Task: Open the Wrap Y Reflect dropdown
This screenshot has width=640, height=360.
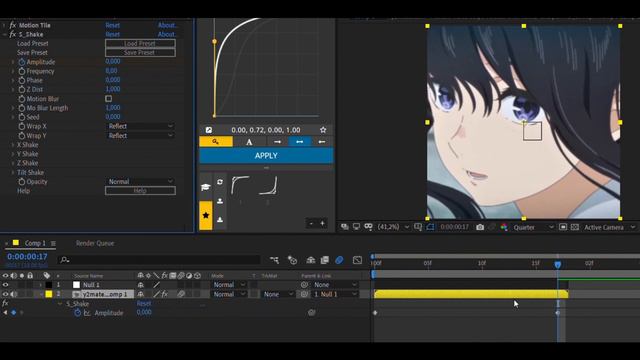Action: 140,136
